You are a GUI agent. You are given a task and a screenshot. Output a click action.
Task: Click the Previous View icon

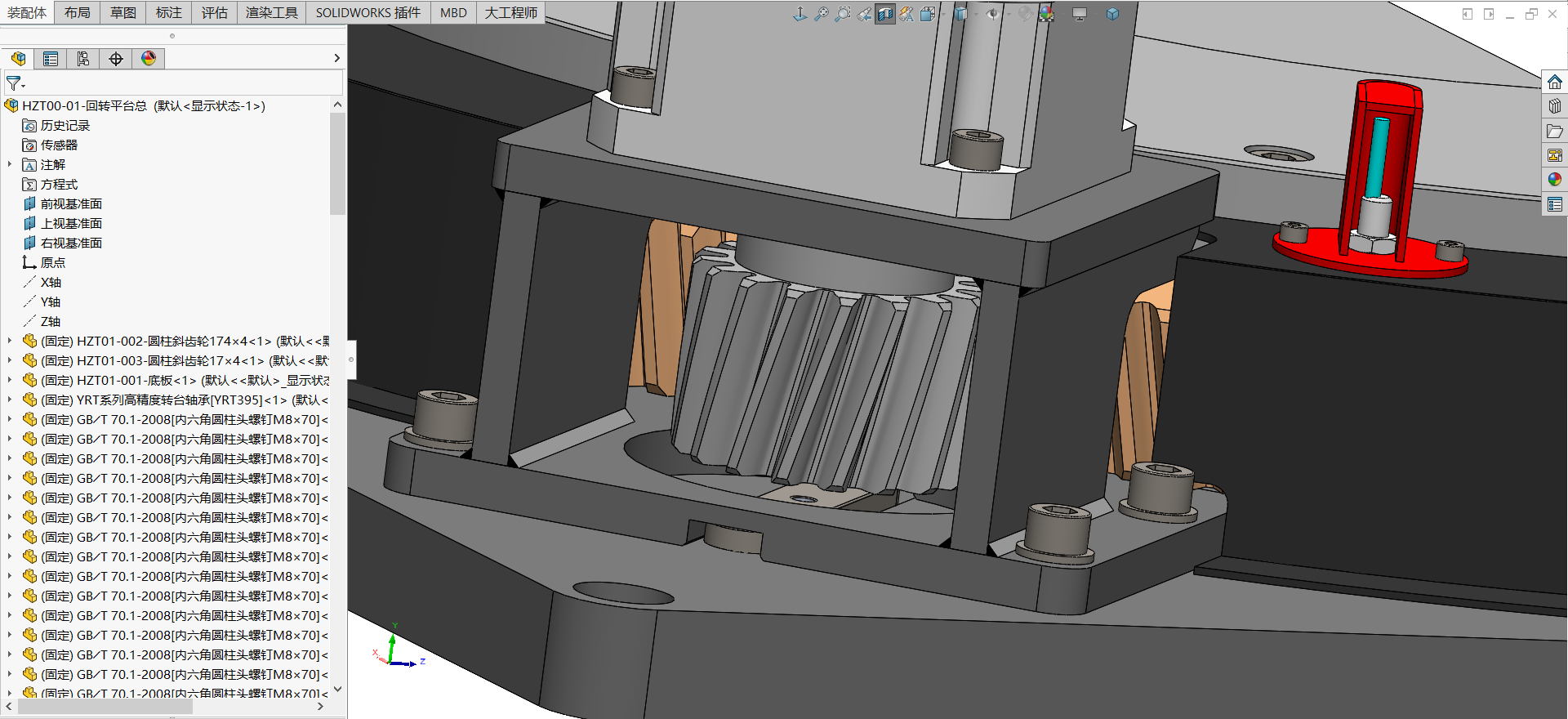[864, 14]
